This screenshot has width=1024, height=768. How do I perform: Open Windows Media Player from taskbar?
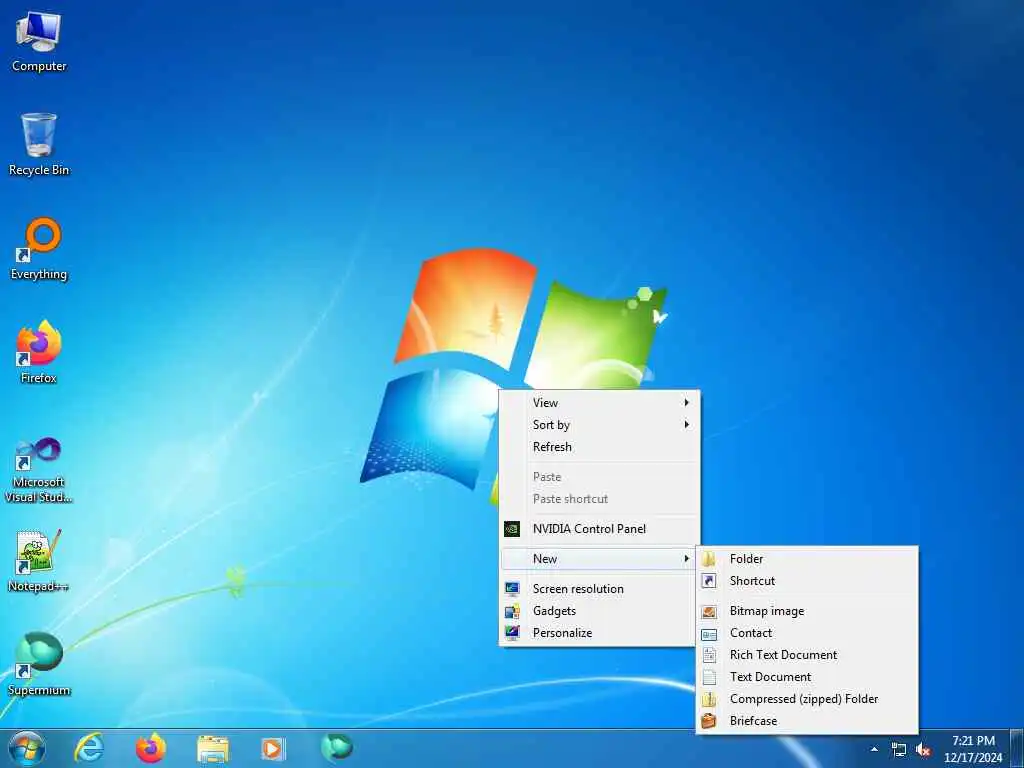click(274, 748)
